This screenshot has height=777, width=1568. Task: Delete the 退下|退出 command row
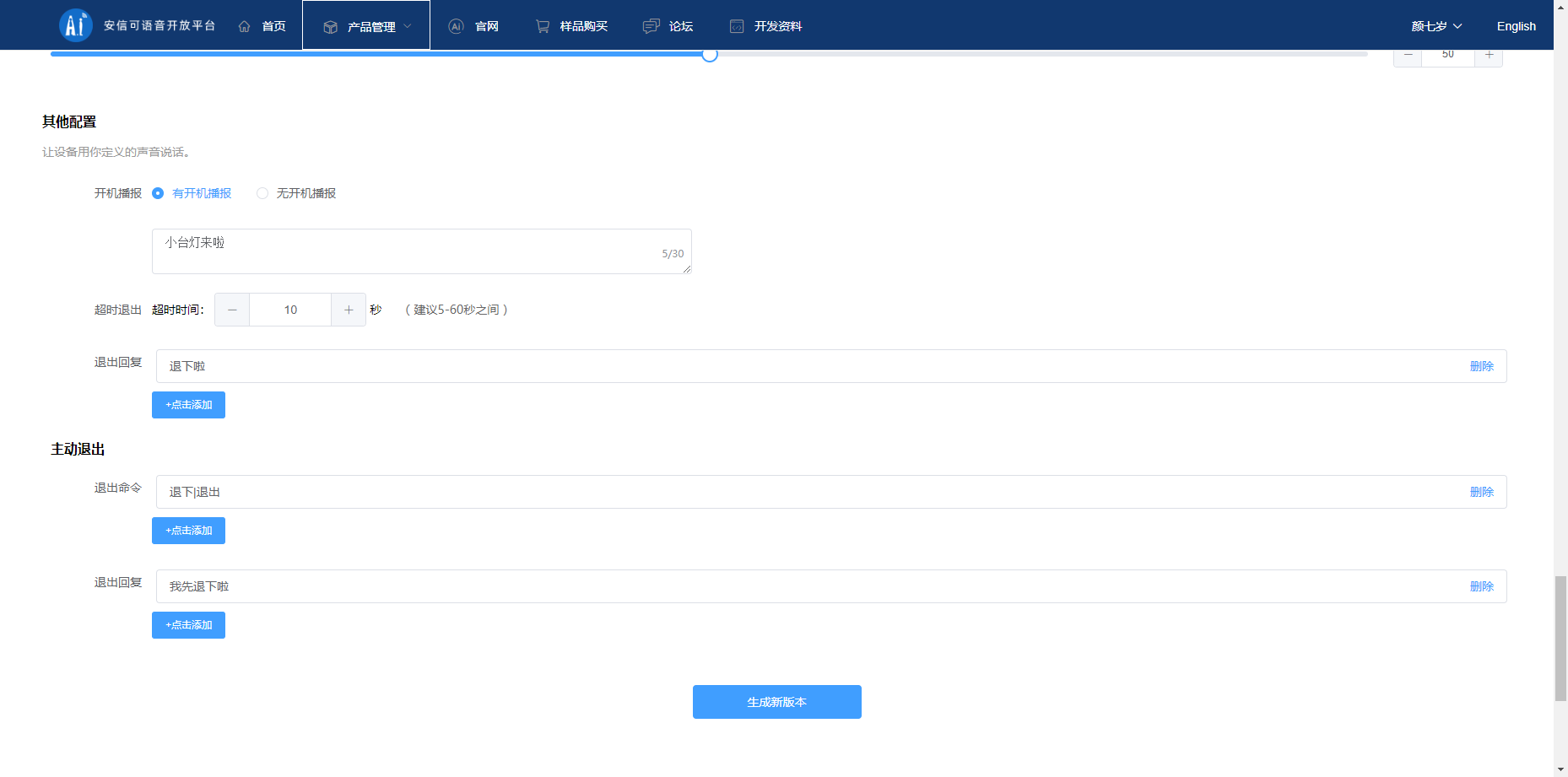[1482, 492]
